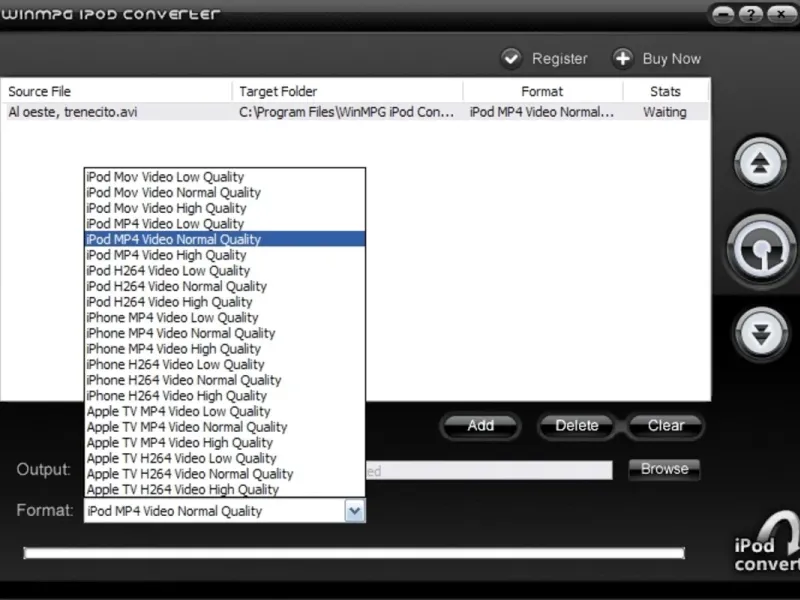Image resolution: width=800 pixels, height=600 pixels.
Task: Select Apple TV H264 Video Normal Quality
Action: pyautogui.click(x=224, y=474)
